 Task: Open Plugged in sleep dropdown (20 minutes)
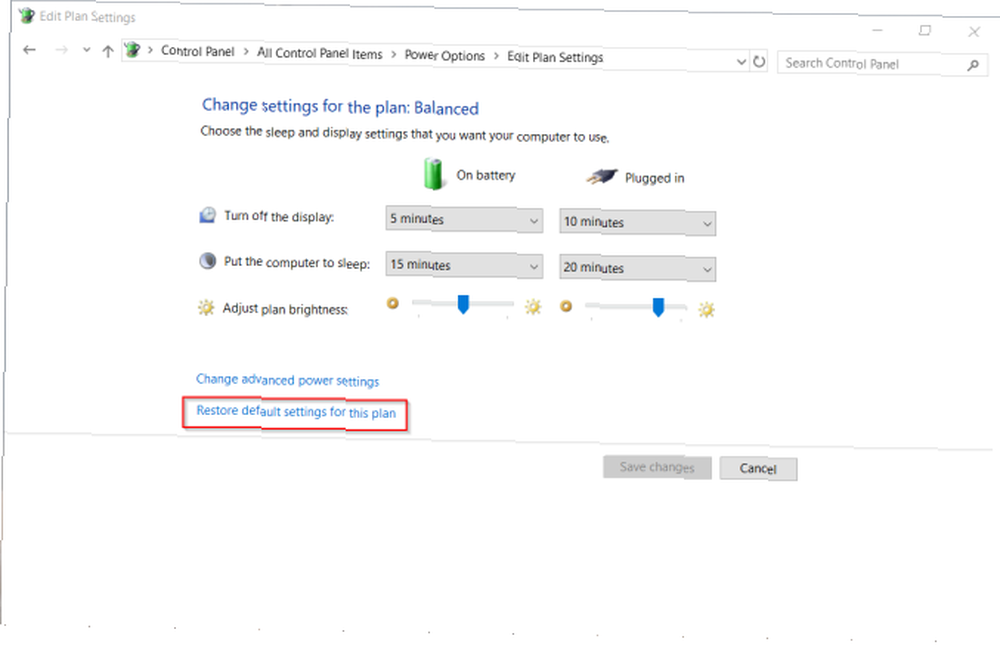click(637, 268)
